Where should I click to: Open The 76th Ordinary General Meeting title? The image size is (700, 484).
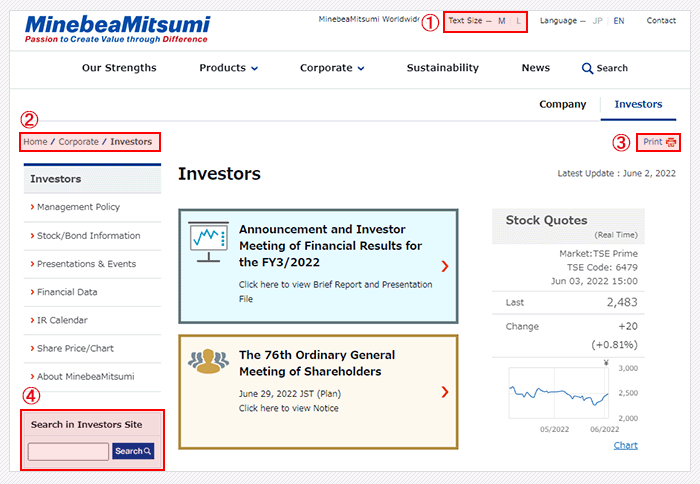tap(317, 363)
